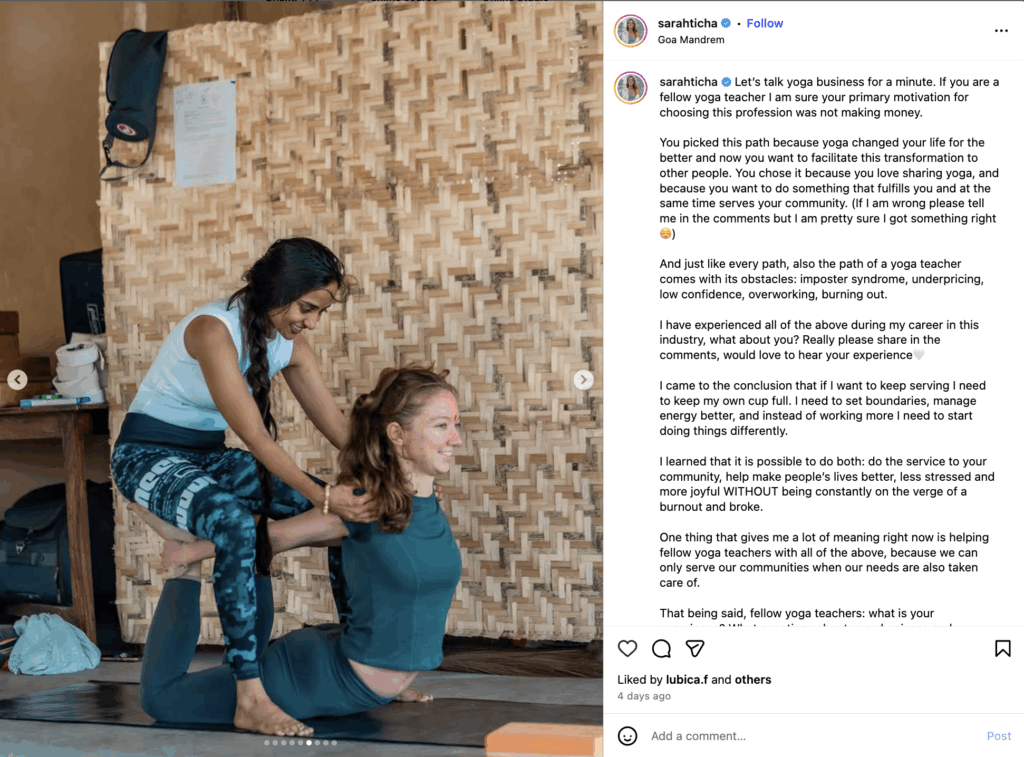Advance to the next photo with the right arrow
Viewport: 1024px width, 757px height.
click(x=583, y=379)
